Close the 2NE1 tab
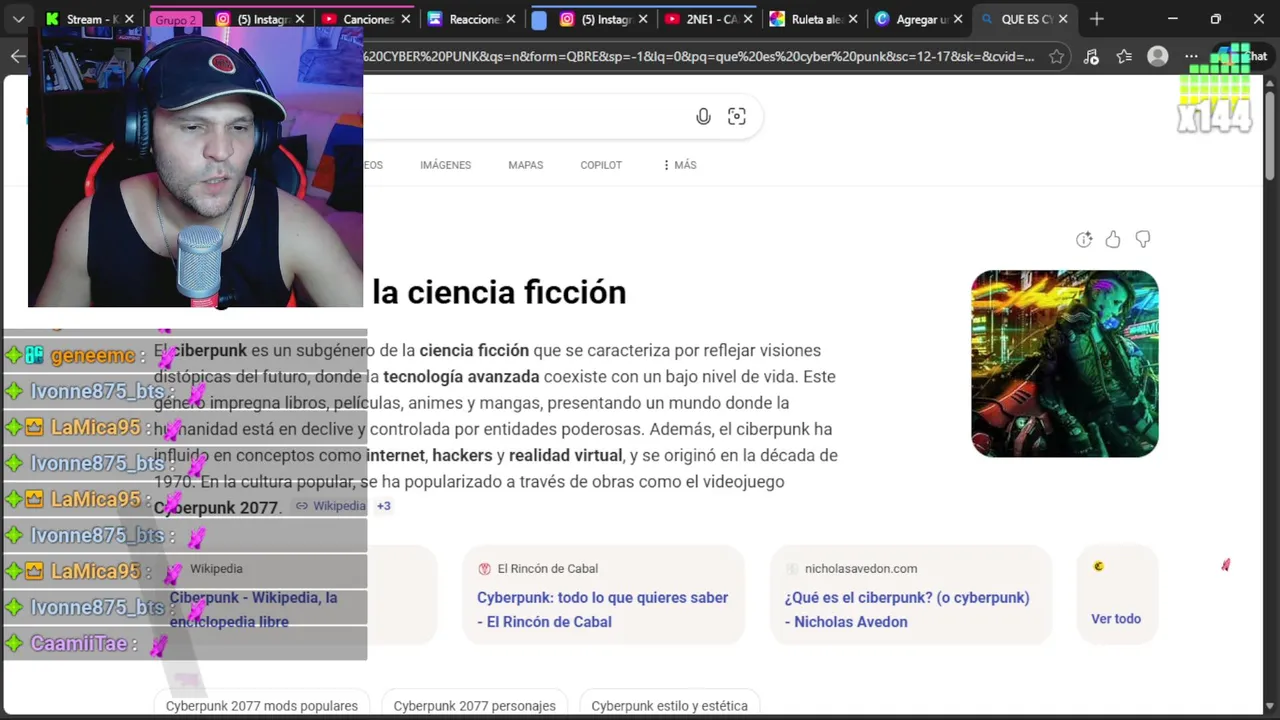 pyautogui.click(x=748, y=19)
